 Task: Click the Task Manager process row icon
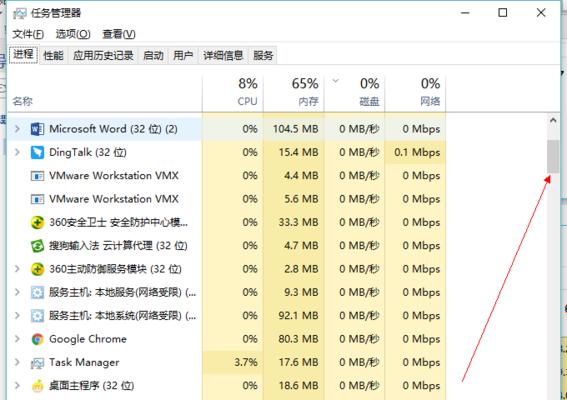click(37, 363)
